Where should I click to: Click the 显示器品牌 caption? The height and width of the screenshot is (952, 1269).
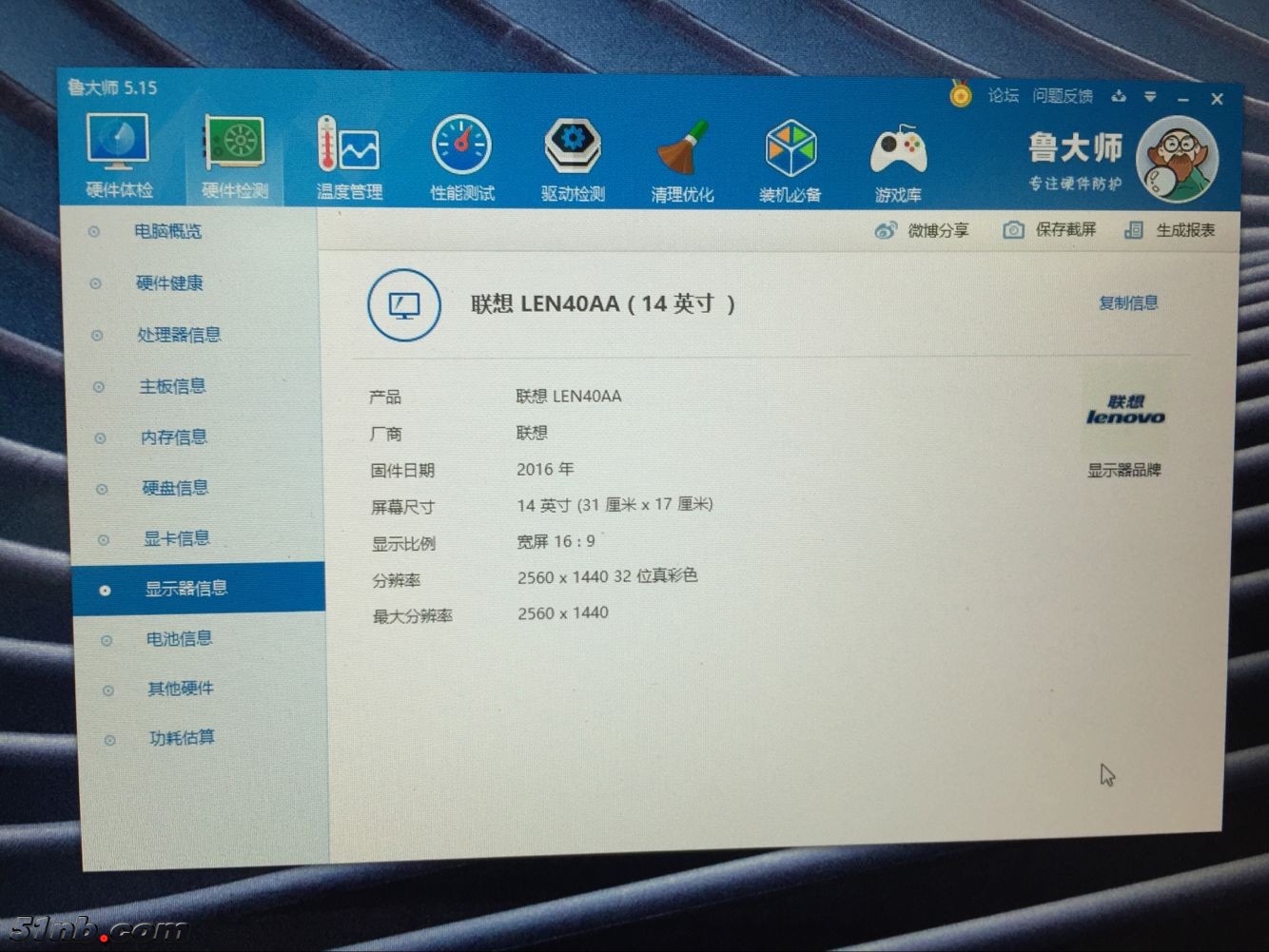(1124, 470)
